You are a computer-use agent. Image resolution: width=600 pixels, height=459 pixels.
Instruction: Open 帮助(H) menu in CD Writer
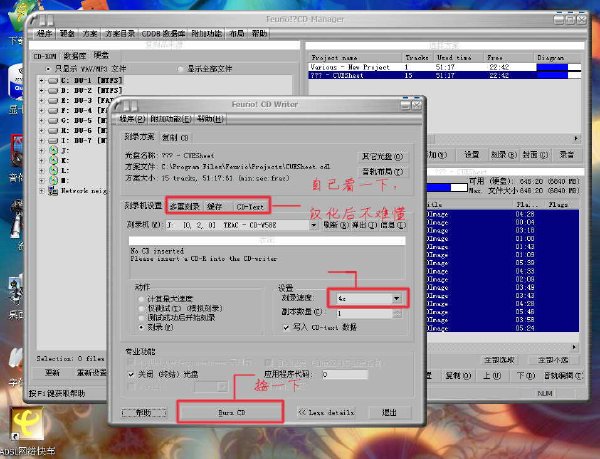pos(210,119)
